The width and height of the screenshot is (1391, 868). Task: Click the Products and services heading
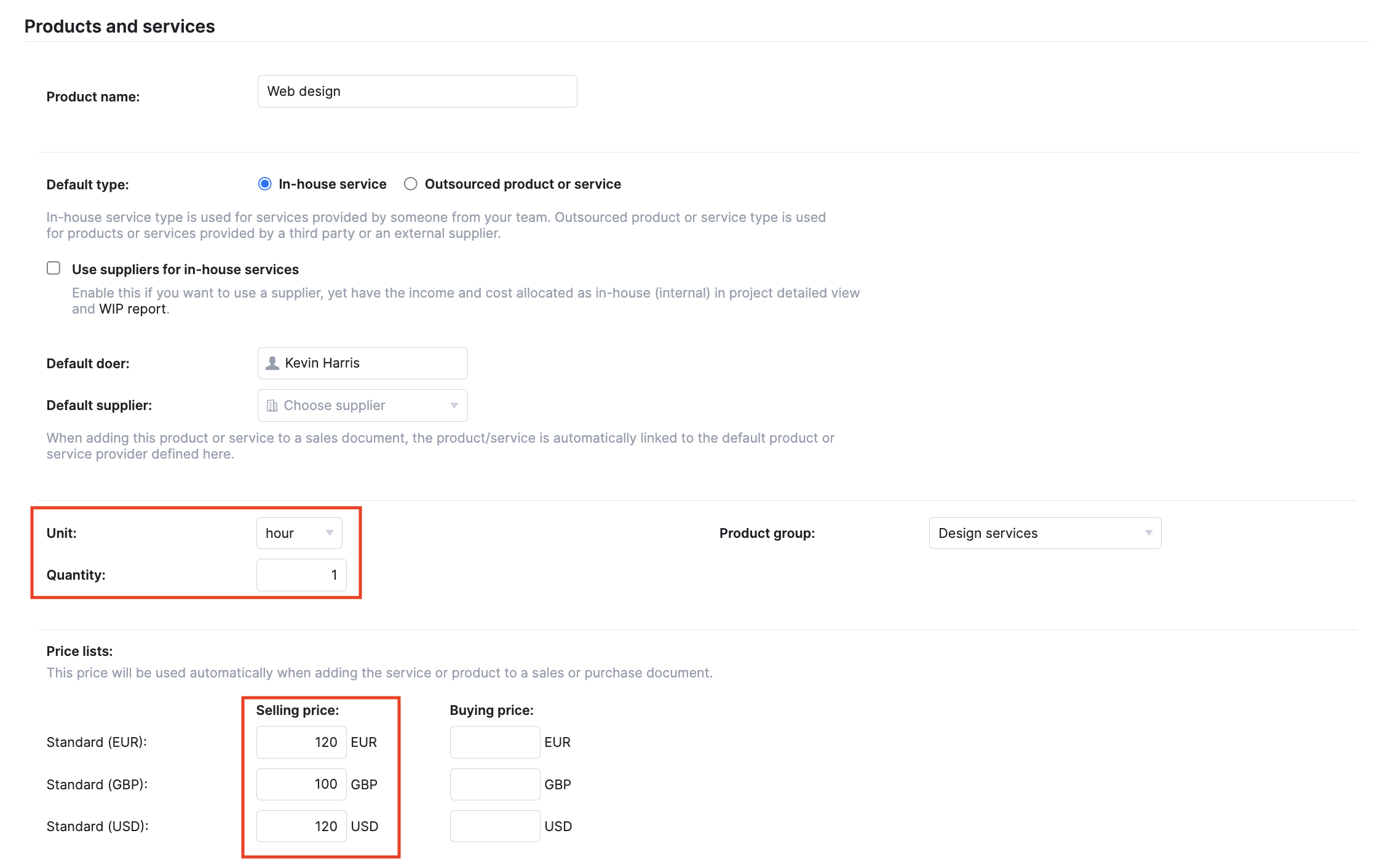pos(119,26)
